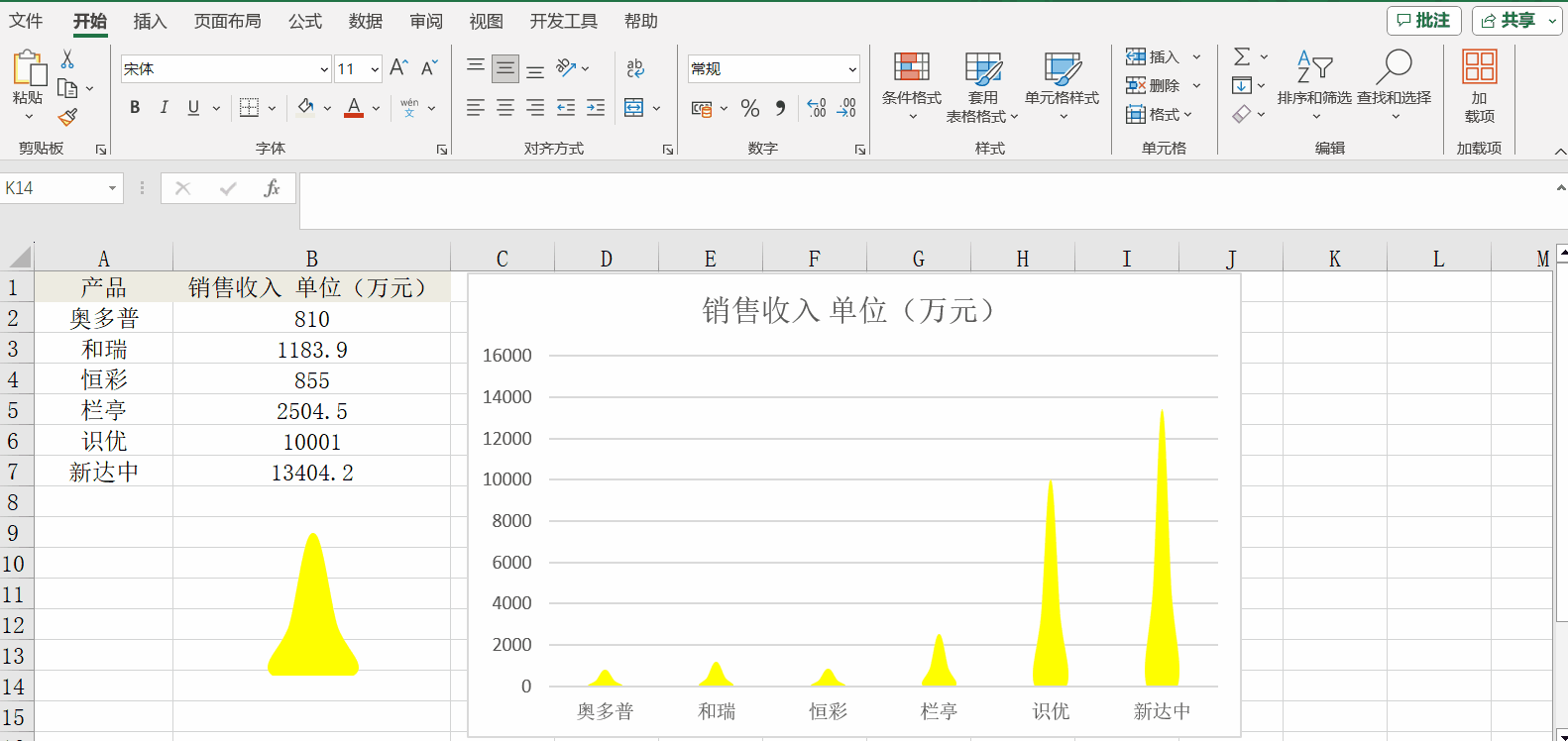The height and width of the screenshot is (741, 1568).
Task: Align text to top
Action: coord(476,67)
